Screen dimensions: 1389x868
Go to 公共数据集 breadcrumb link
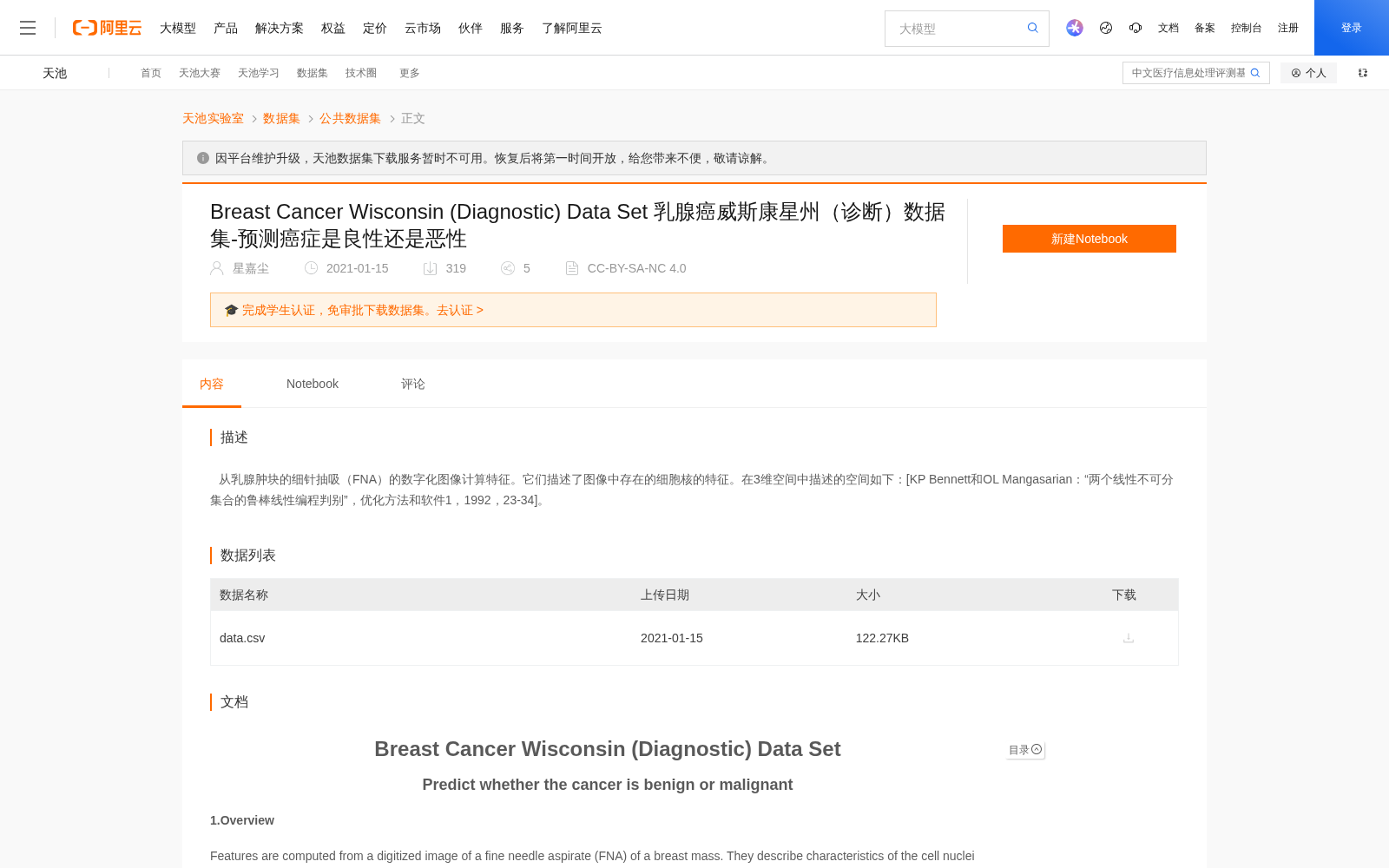click(350, 118)
